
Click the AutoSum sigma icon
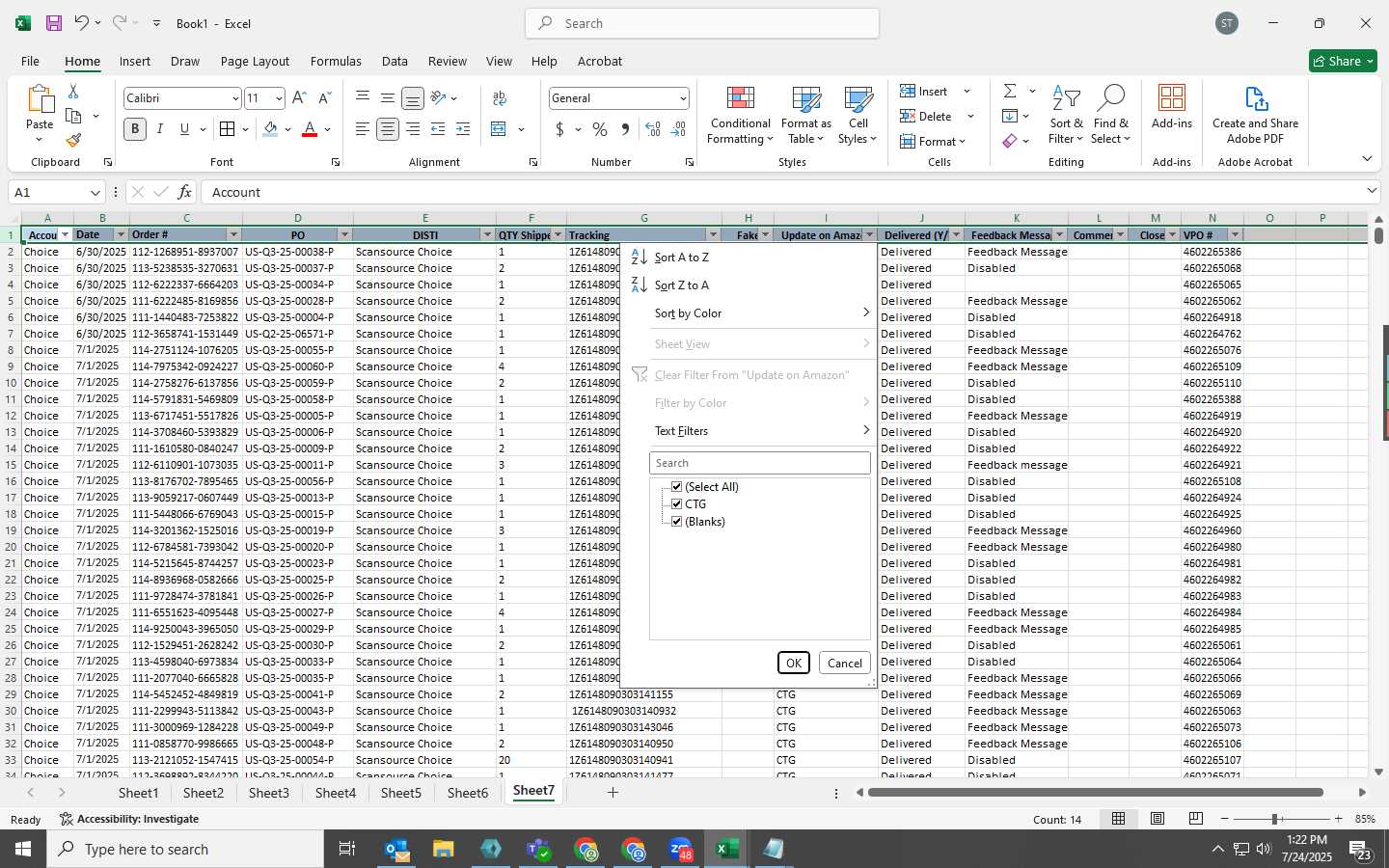click(x=1010, y=92)
